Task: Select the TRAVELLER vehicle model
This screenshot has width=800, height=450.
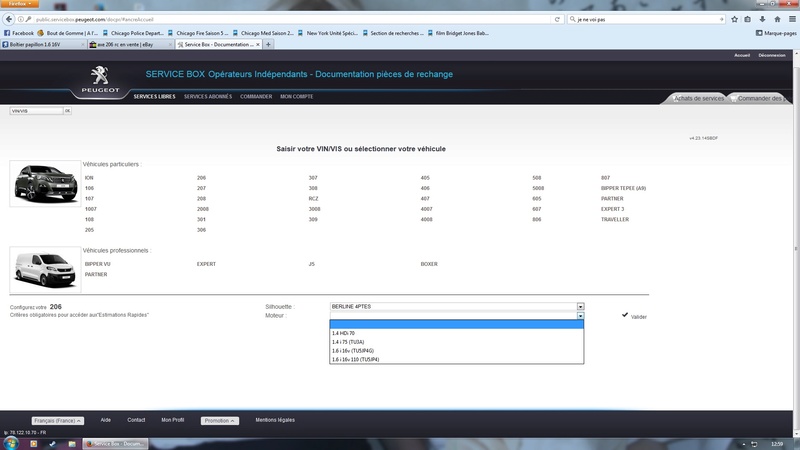Action: click(x=615, y=219)
